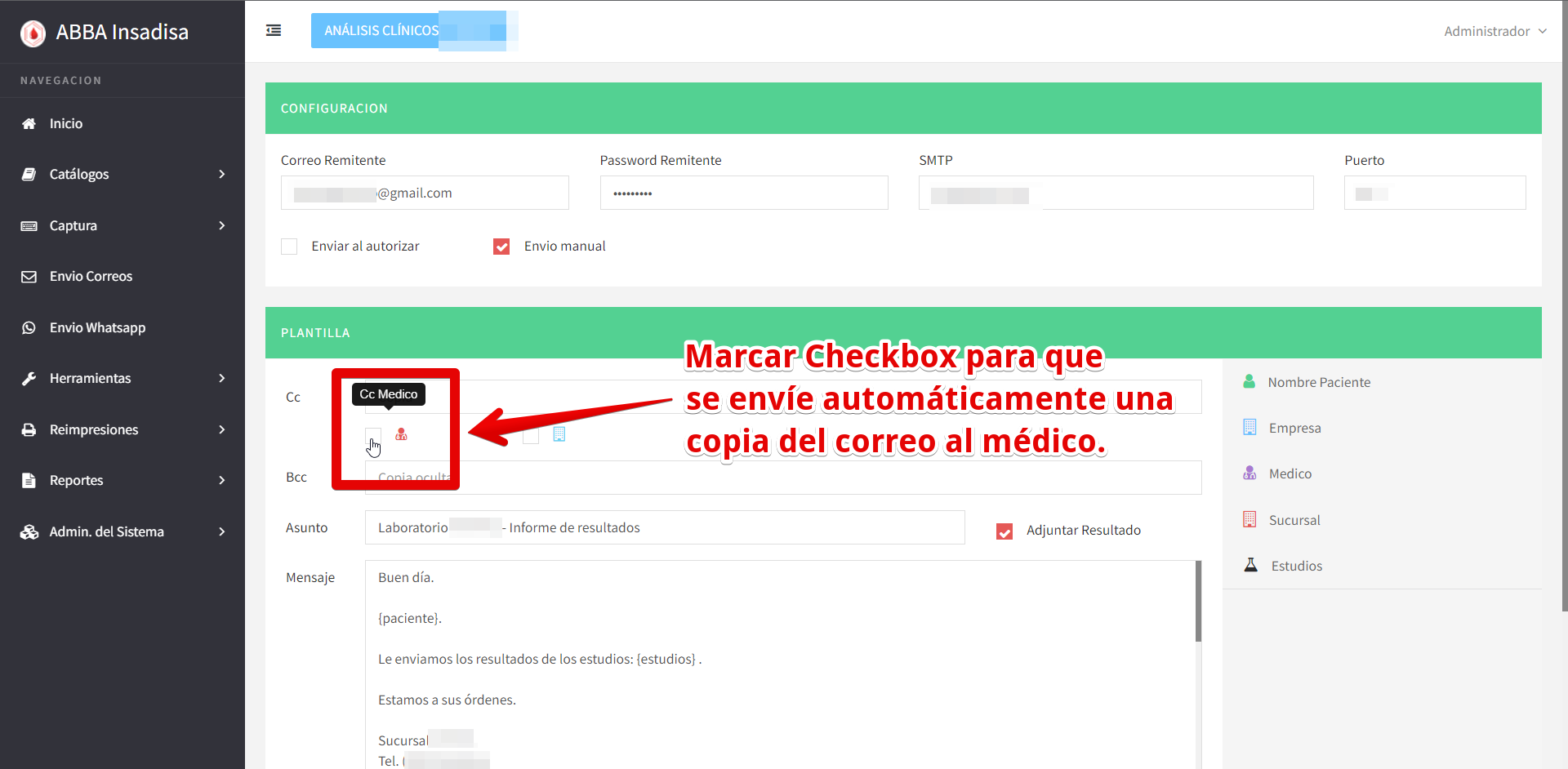This screenshot has height=769, width=1568.
Task: Click the SMTP server field
Action: 1116,193
